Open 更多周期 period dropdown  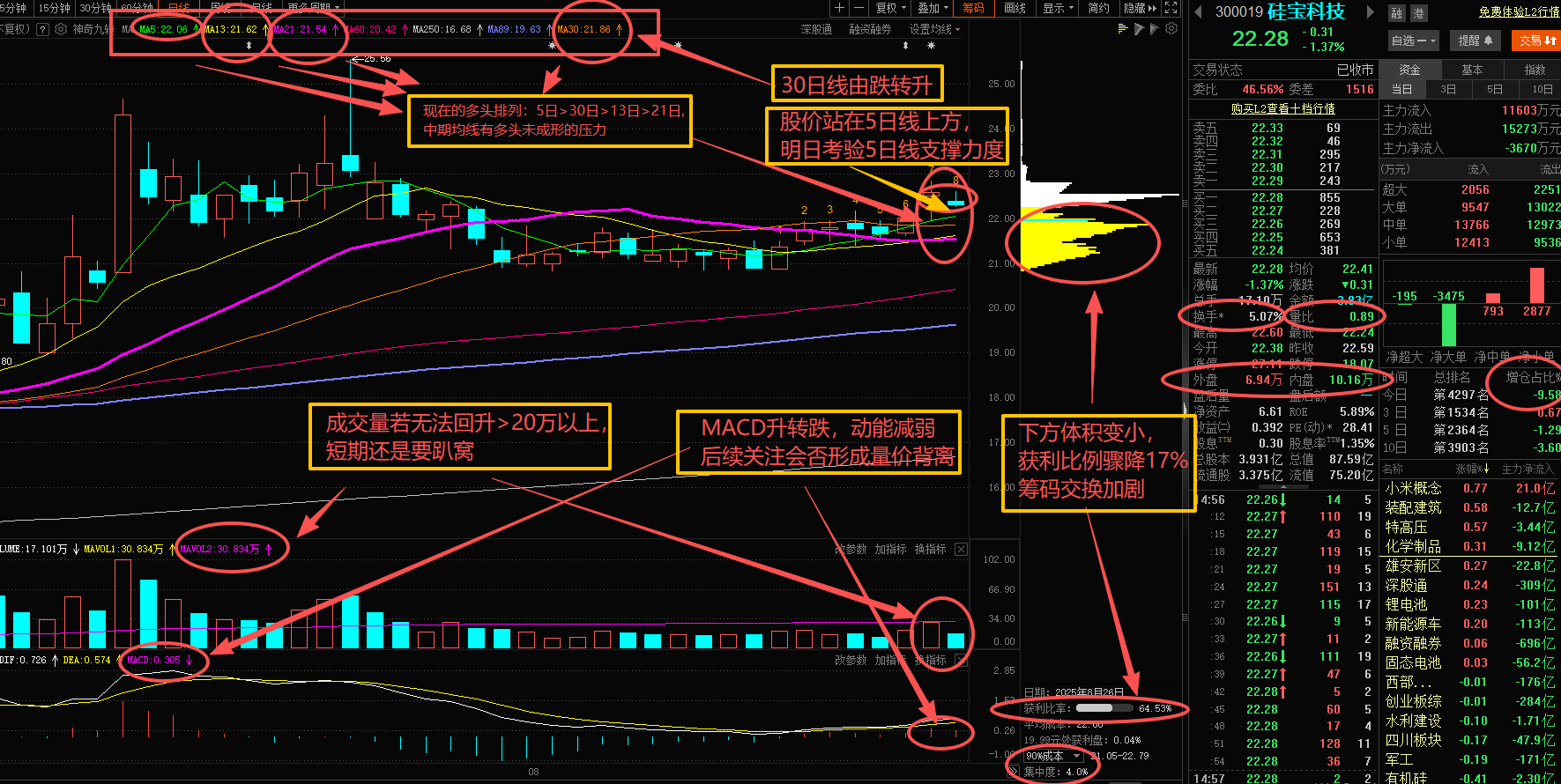[x=314, y=8]
